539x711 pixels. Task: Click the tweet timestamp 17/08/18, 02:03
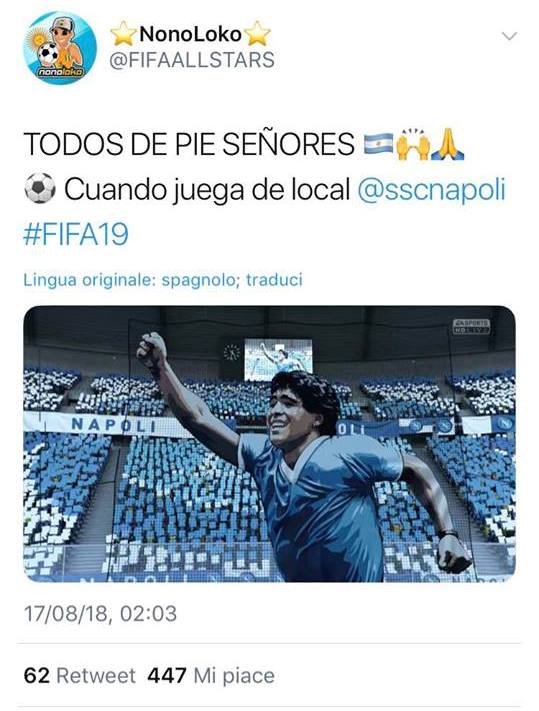pyautogui.click(x=100, y=614)
